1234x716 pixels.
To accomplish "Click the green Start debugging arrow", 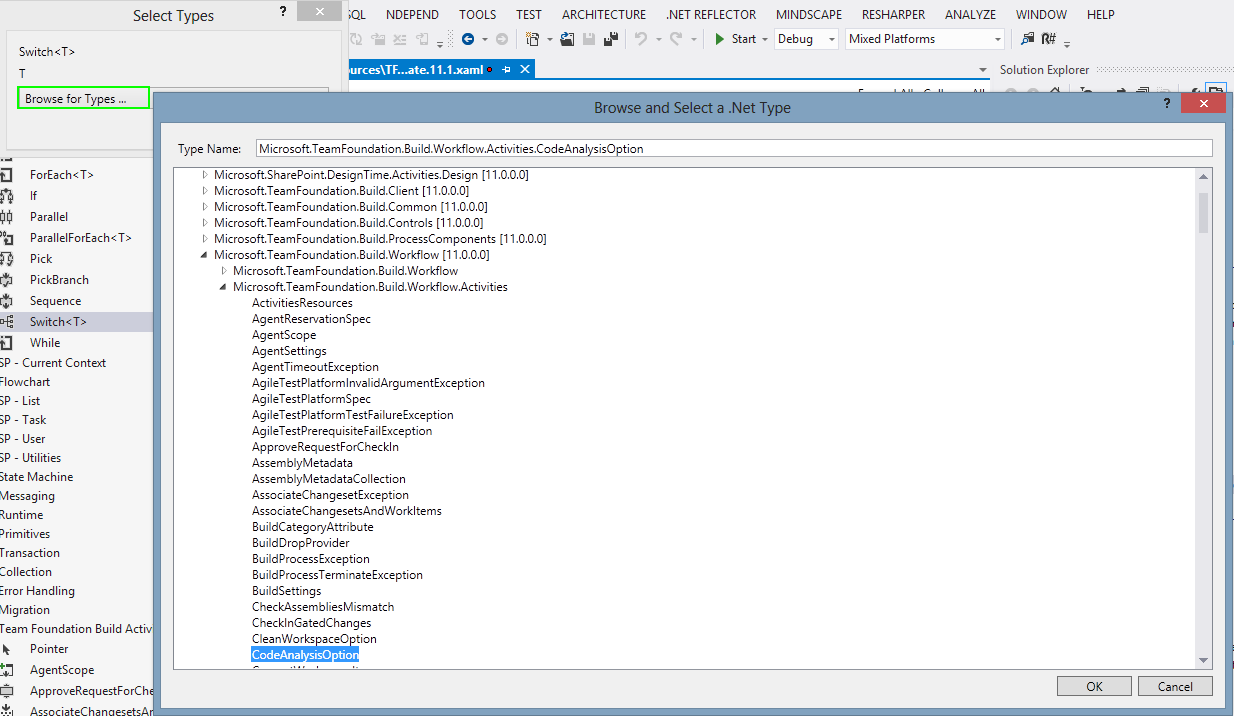I will (720, 39).
